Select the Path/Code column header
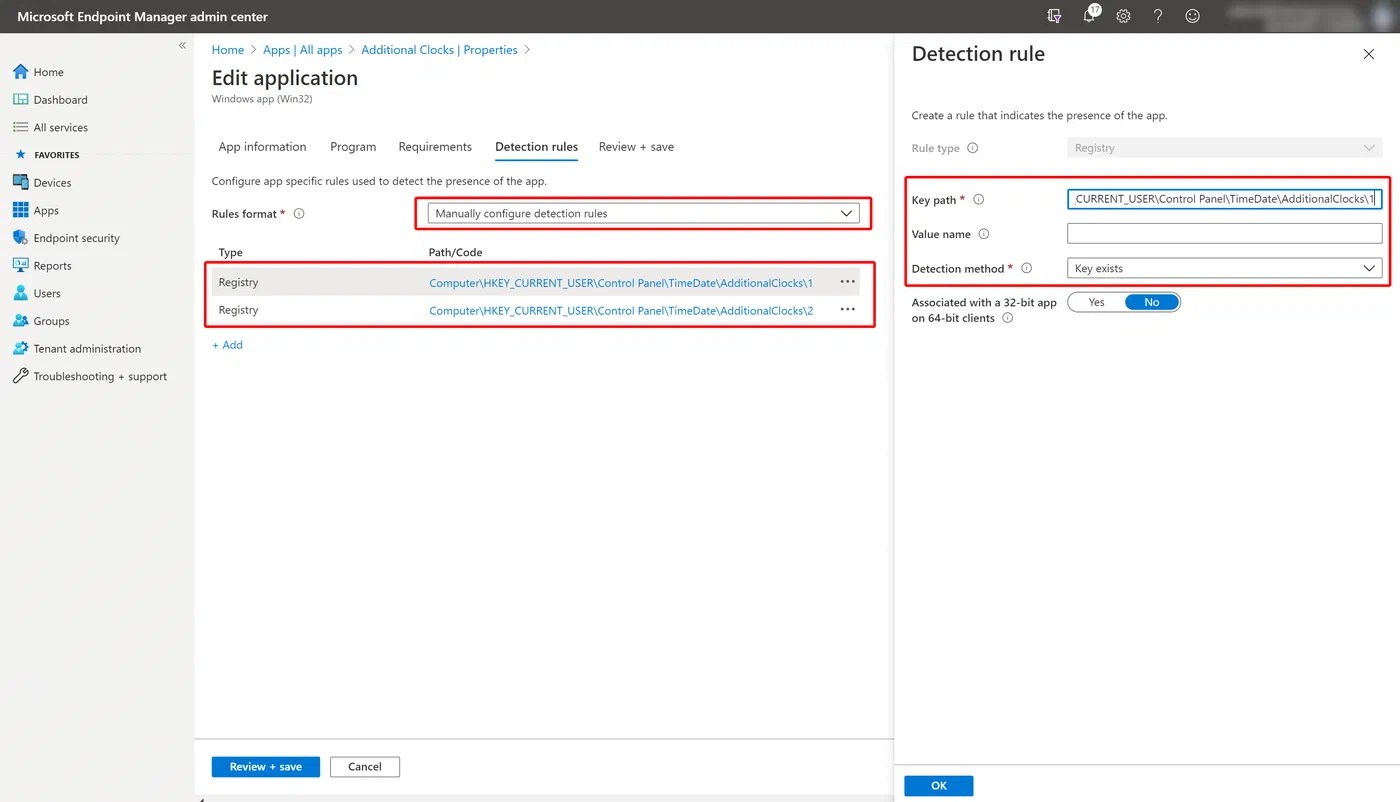This screenshot has height=802, width=1400. click(x=455, y=252)
